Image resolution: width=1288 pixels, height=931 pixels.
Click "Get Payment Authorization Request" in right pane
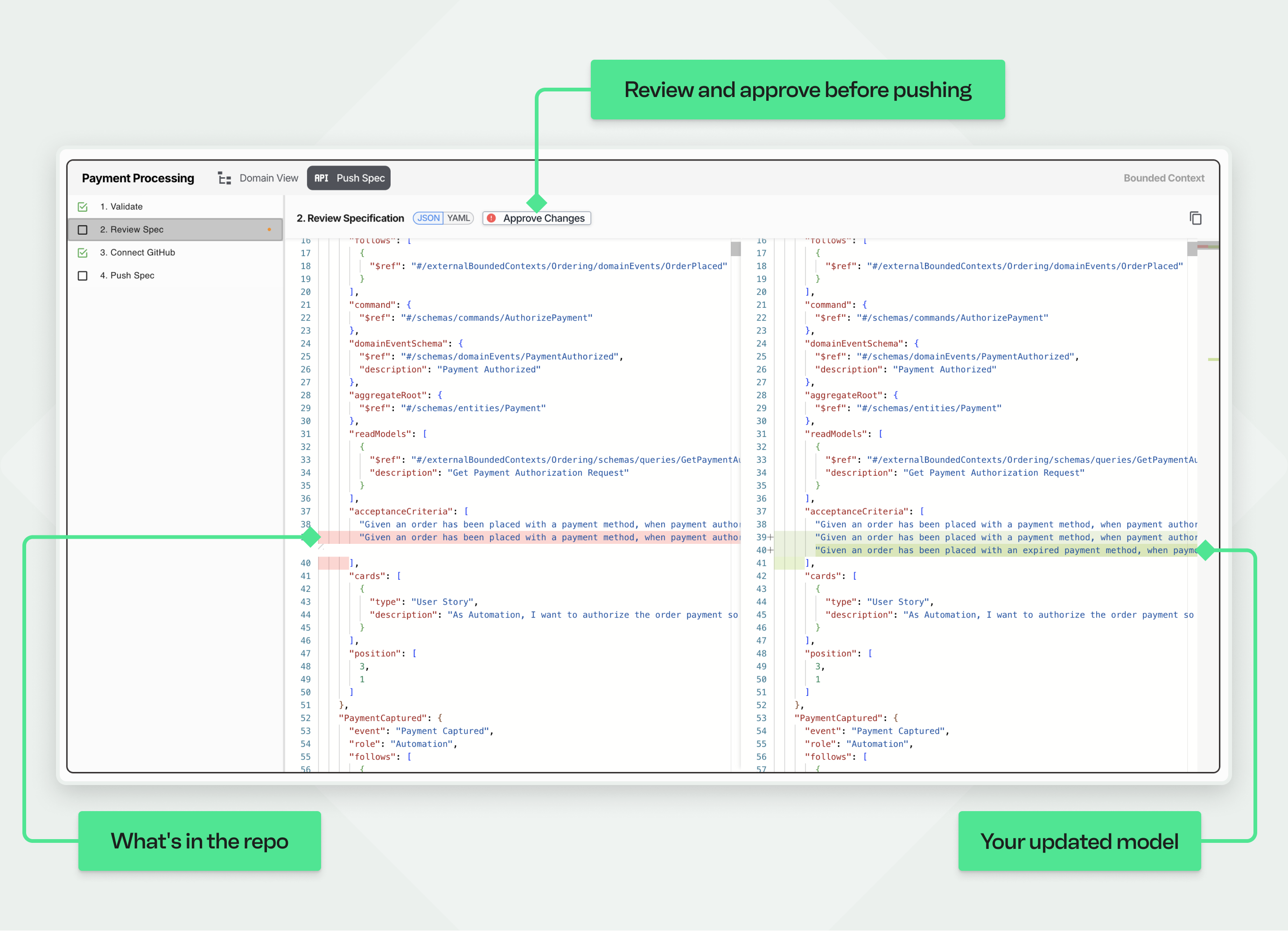click(994, 473)
